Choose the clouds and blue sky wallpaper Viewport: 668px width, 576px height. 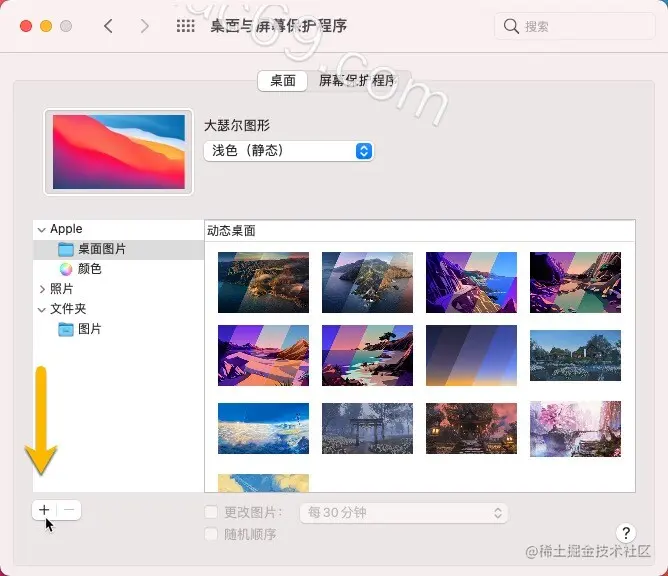pos(263,428)
